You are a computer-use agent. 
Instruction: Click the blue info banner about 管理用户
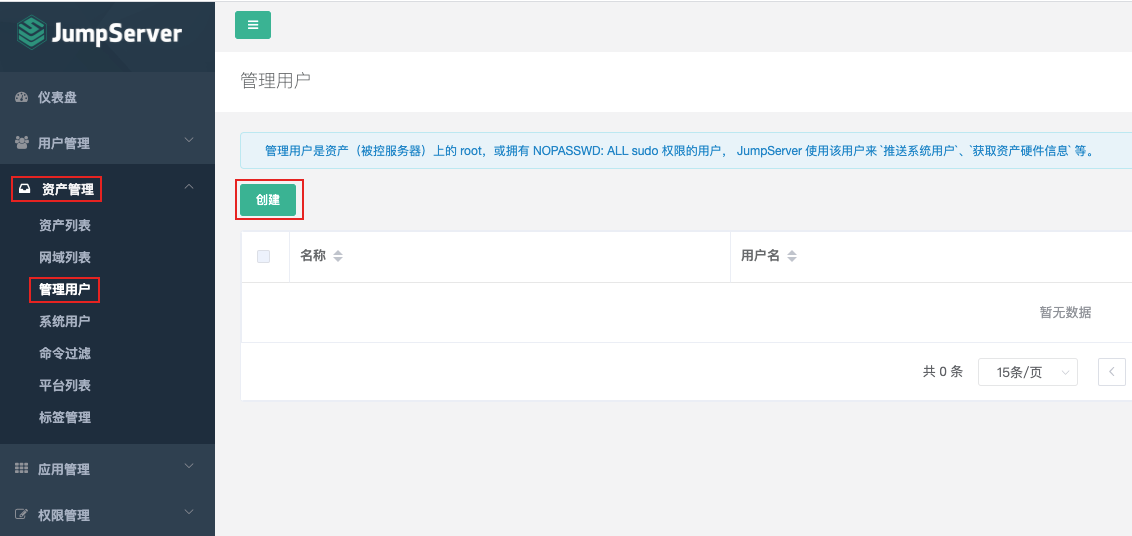pyautogui.click(x=686, y=151)
